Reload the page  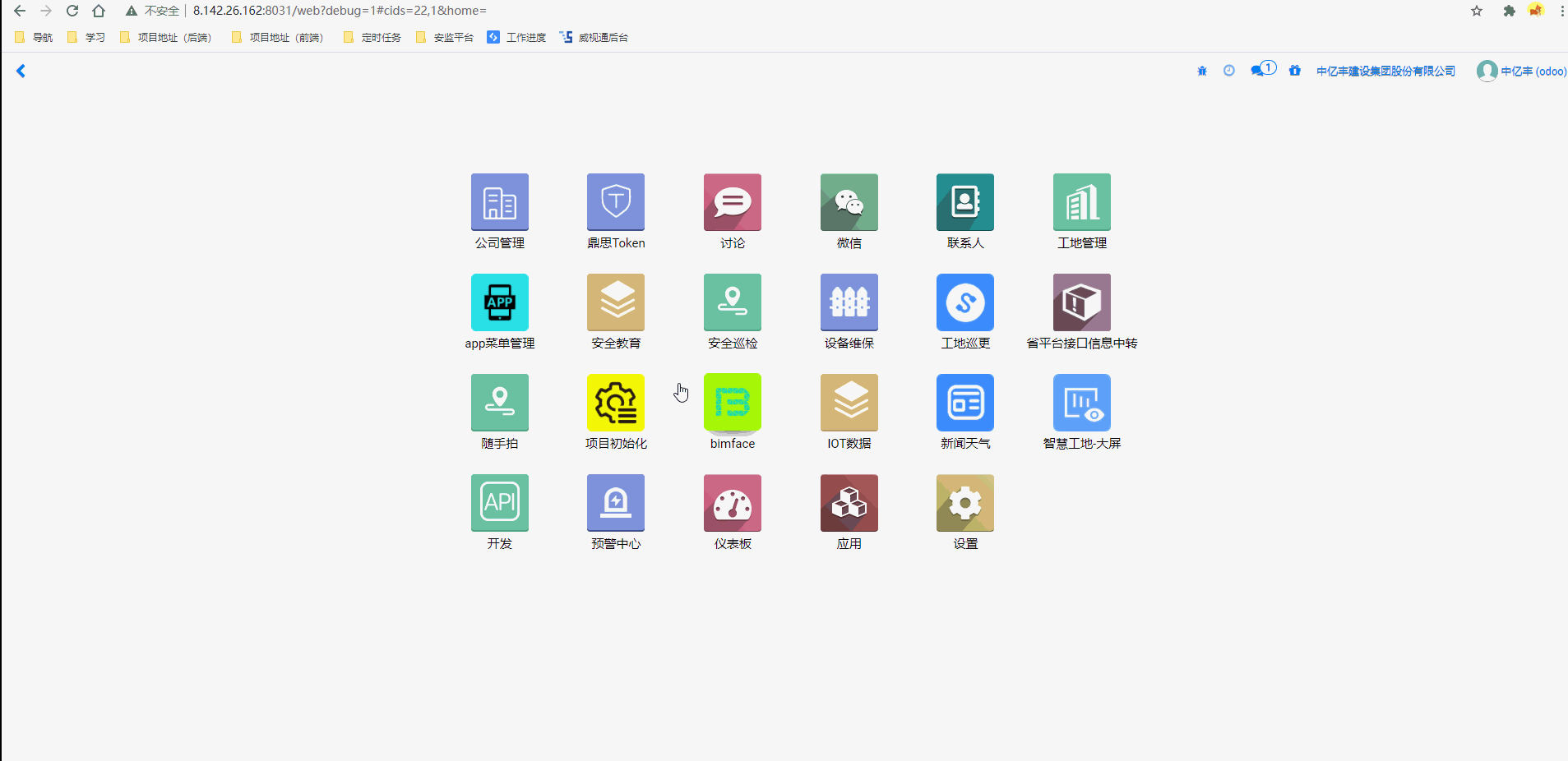[72, 11]
